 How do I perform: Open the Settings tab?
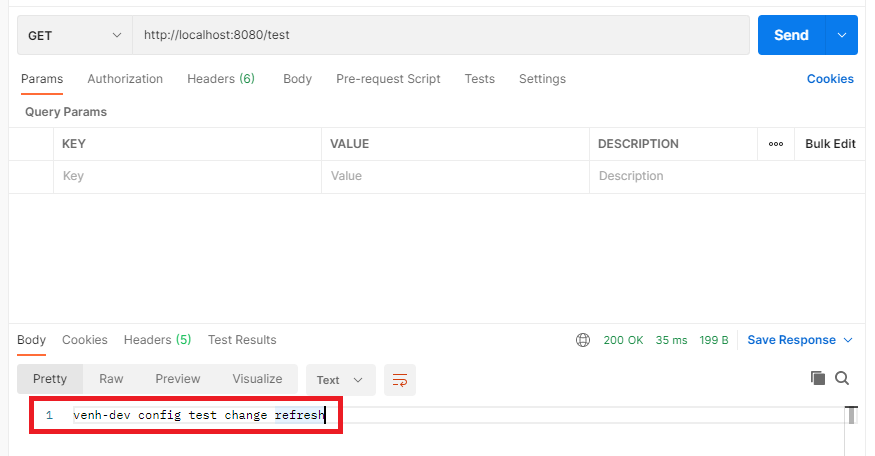pos(542,79)
